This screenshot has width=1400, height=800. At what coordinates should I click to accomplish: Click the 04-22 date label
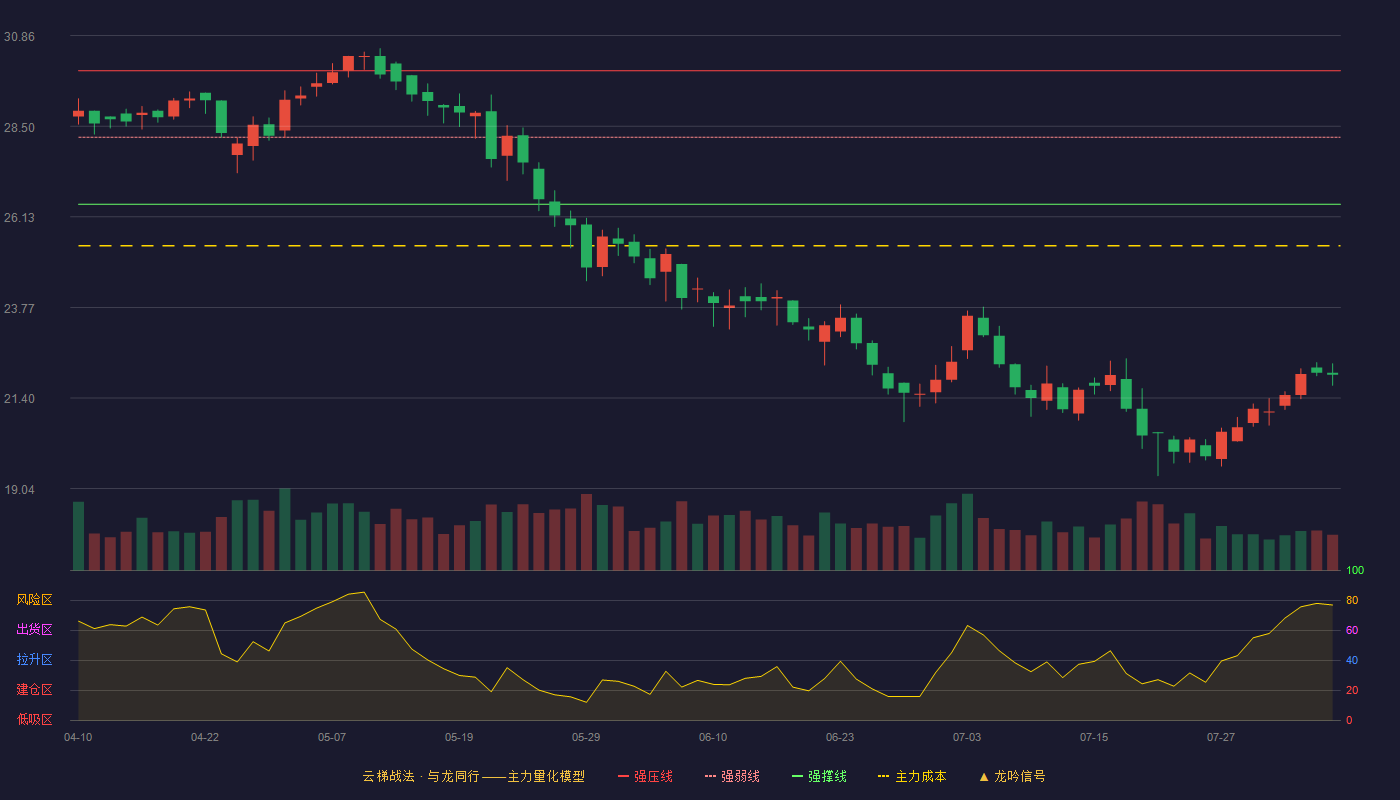205,737
